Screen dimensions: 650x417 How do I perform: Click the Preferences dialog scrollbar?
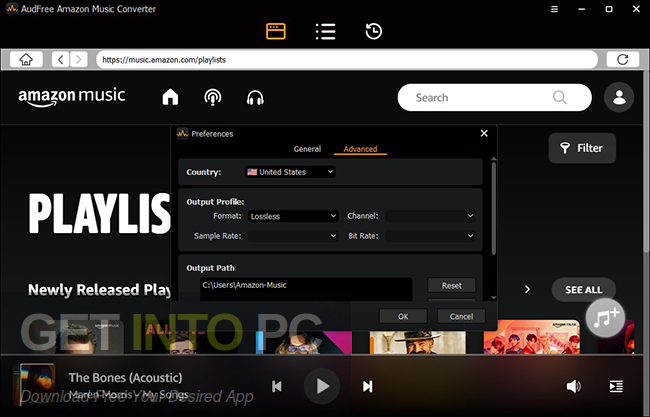point(493,208)
